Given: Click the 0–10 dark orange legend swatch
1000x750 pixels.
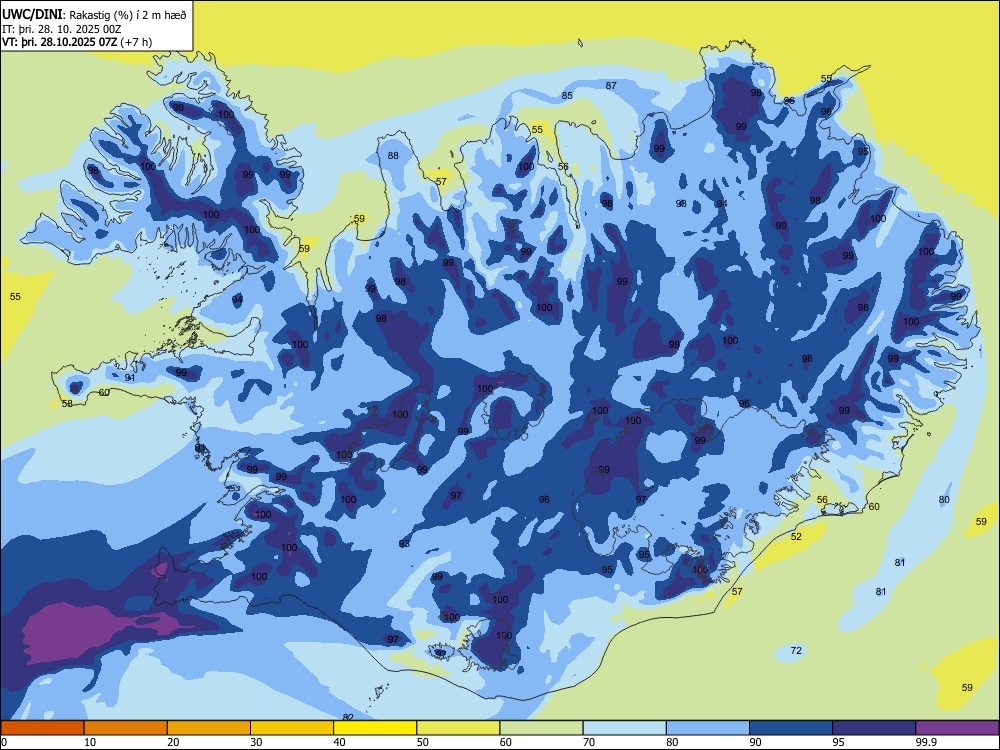Looking at the screenshot, I should [42, 728].
